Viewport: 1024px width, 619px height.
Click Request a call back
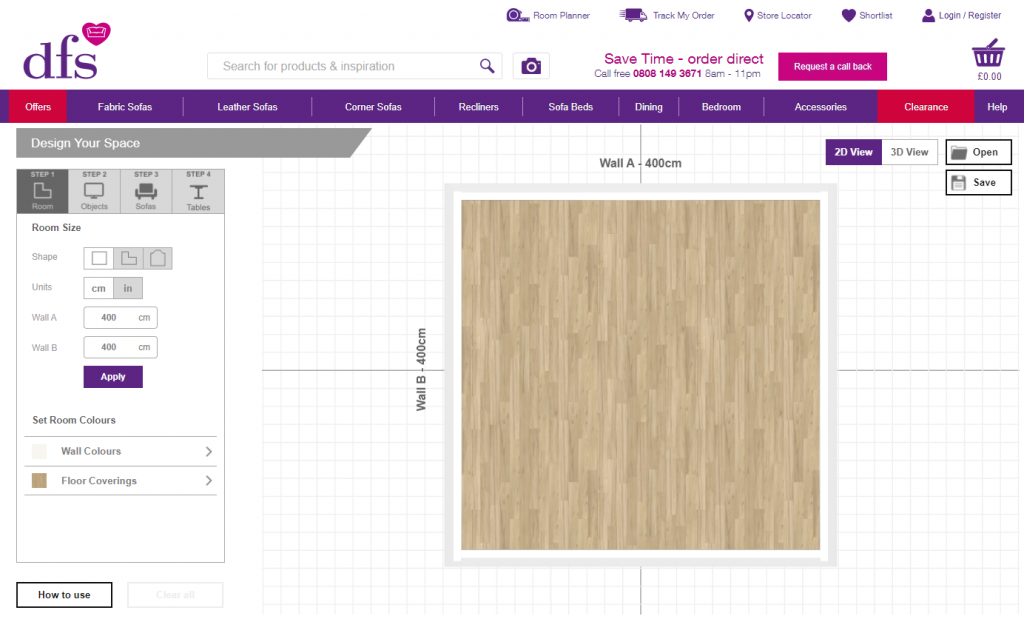click(832, 66)
